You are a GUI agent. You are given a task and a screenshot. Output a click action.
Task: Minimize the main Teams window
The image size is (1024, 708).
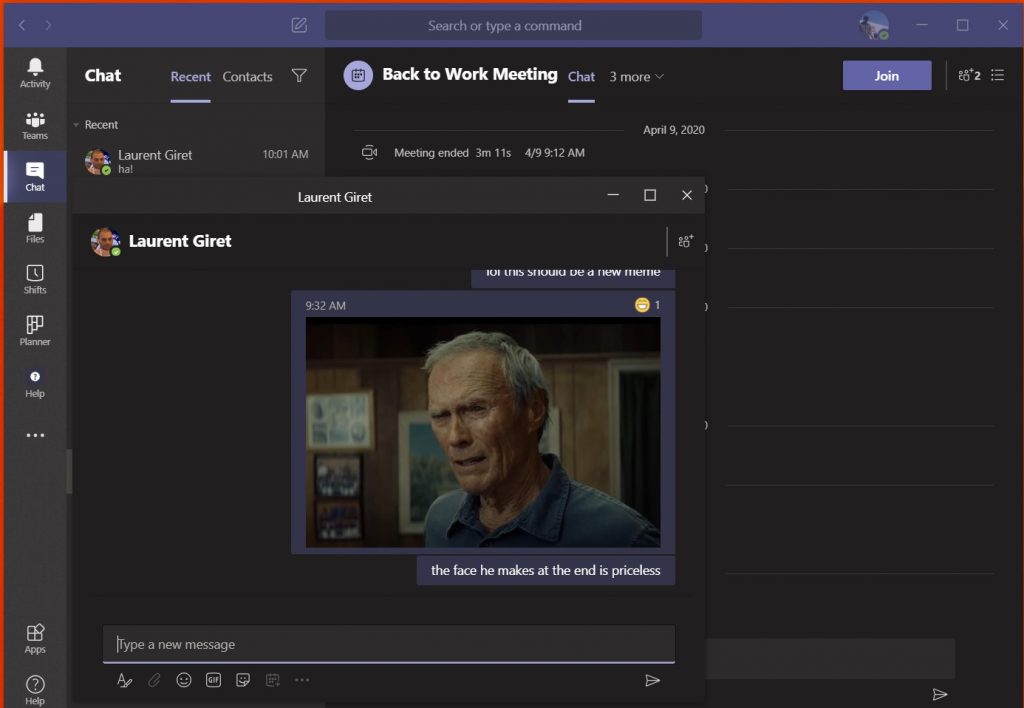[921, 25]
